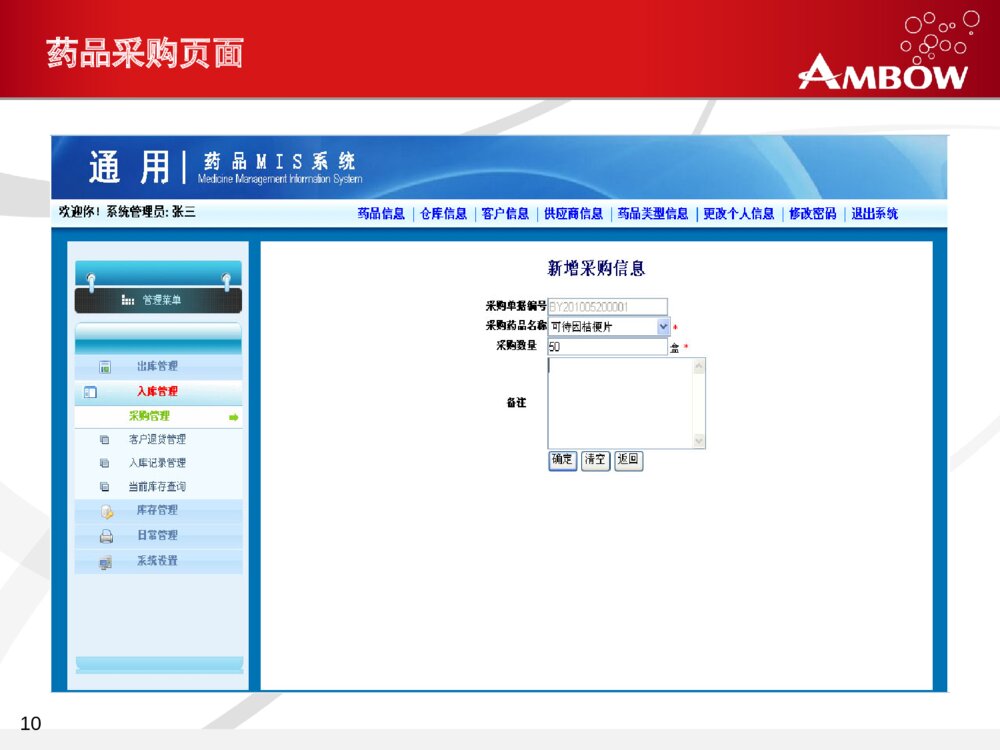Open the 仓库信息 link
The width and height of the screenshot is (1000, 750).
(x=443, y=214)
